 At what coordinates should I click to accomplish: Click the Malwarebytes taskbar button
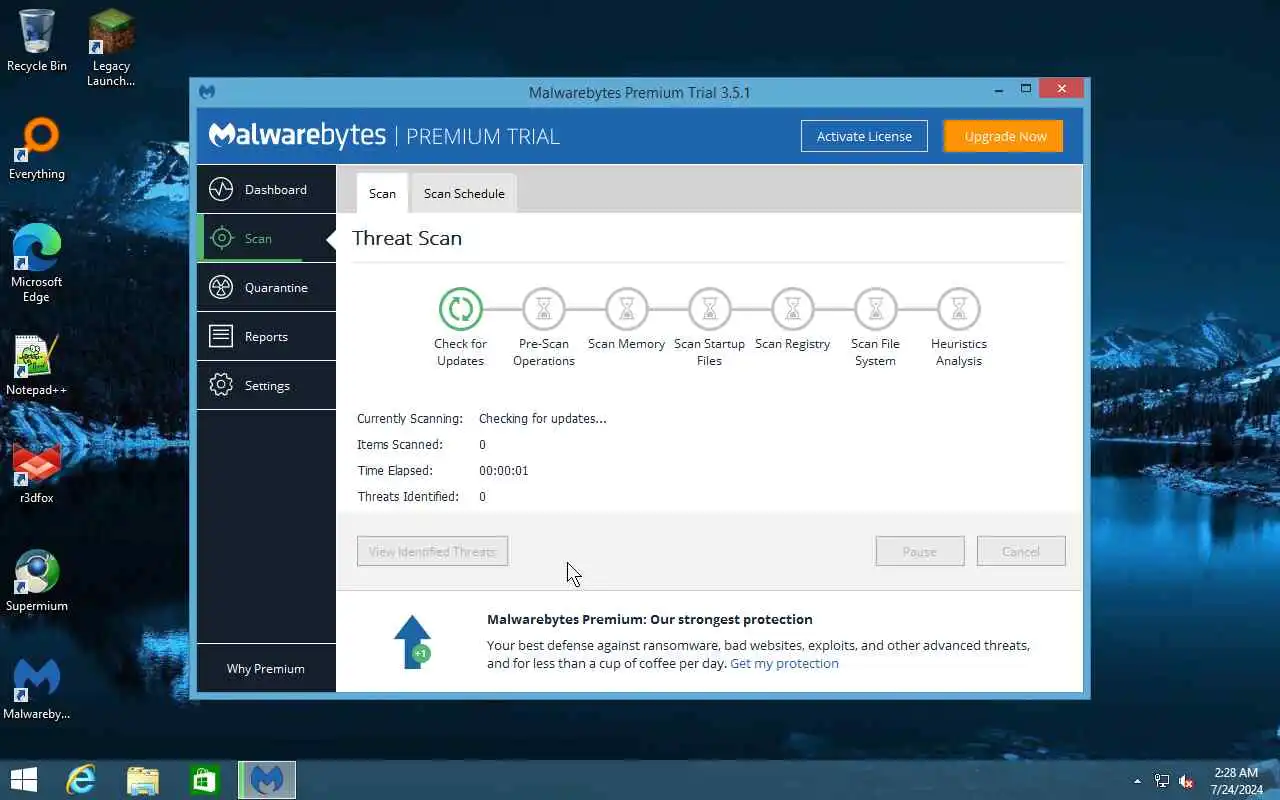click(267, 780)
